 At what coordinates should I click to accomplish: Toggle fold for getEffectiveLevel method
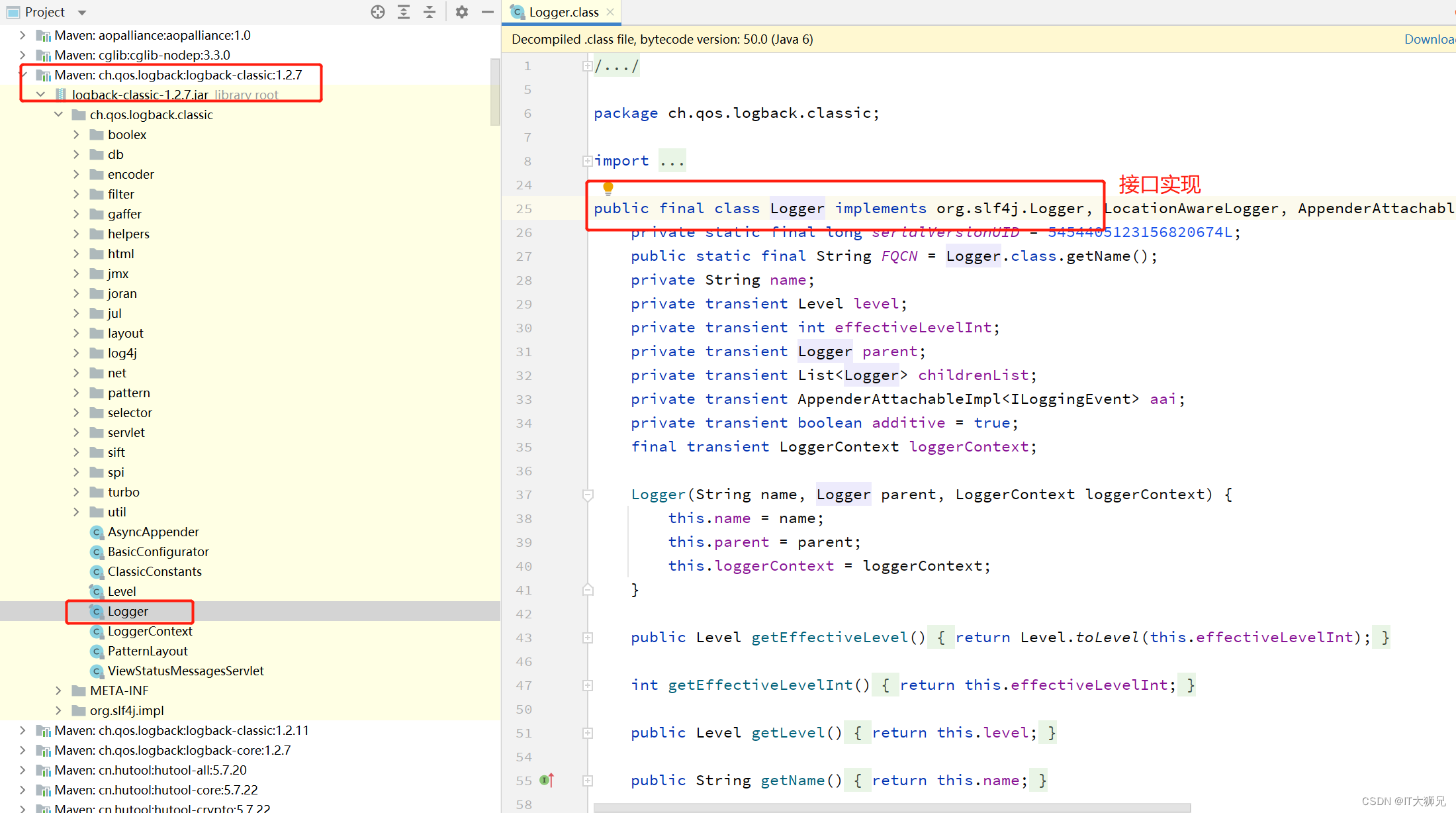click(587, 638)
